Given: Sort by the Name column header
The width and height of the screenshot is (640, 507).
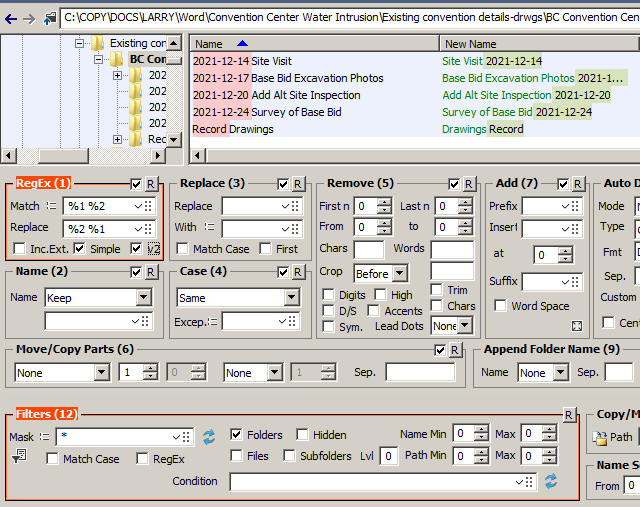Looking at the screenshot, I should (x=314, y=43).
